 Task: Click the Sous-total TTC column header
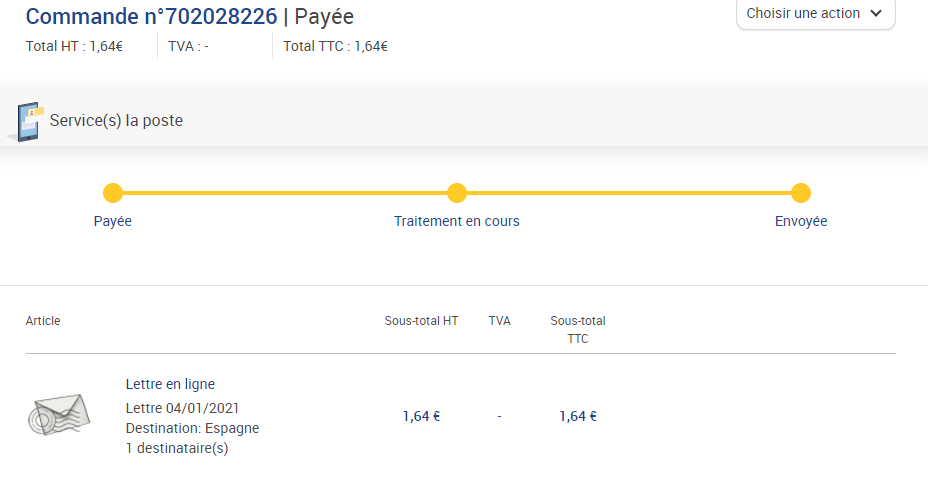[x=578, y=330]
